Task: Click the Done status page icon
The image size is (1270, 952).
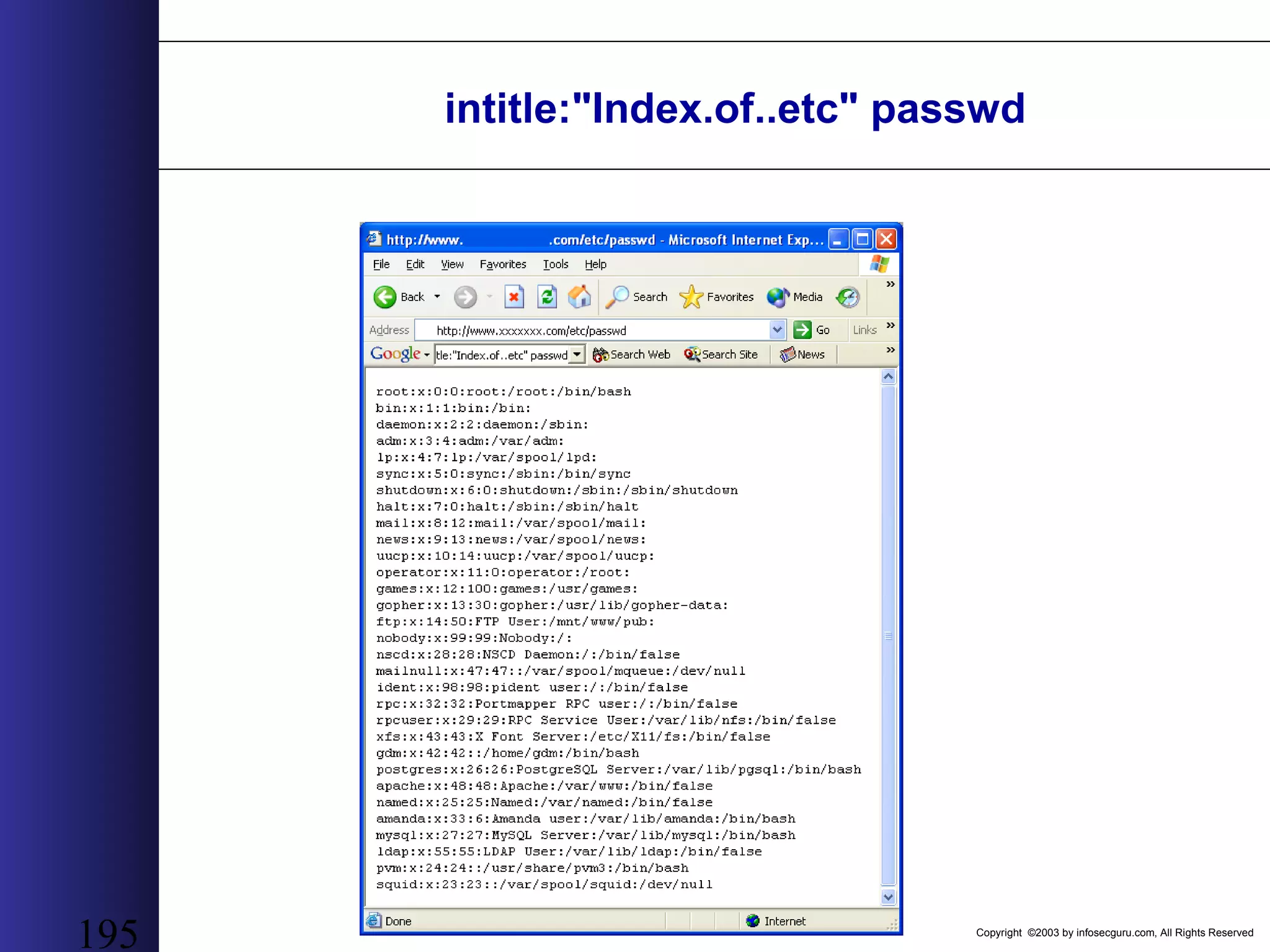Action: pos(373,920)
